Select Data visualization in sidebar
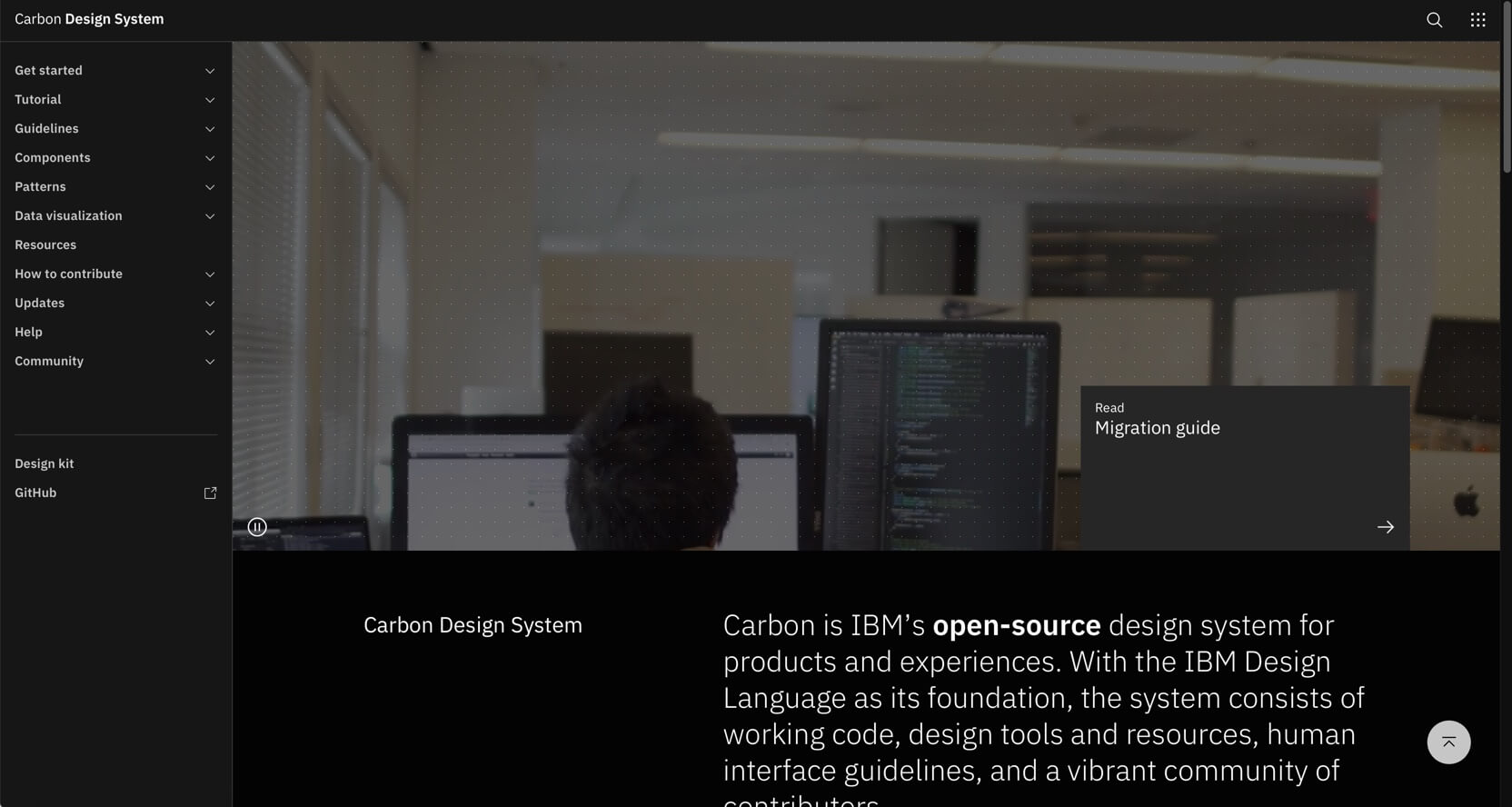This screenshot has width=1512, height=807. [68, 216]
